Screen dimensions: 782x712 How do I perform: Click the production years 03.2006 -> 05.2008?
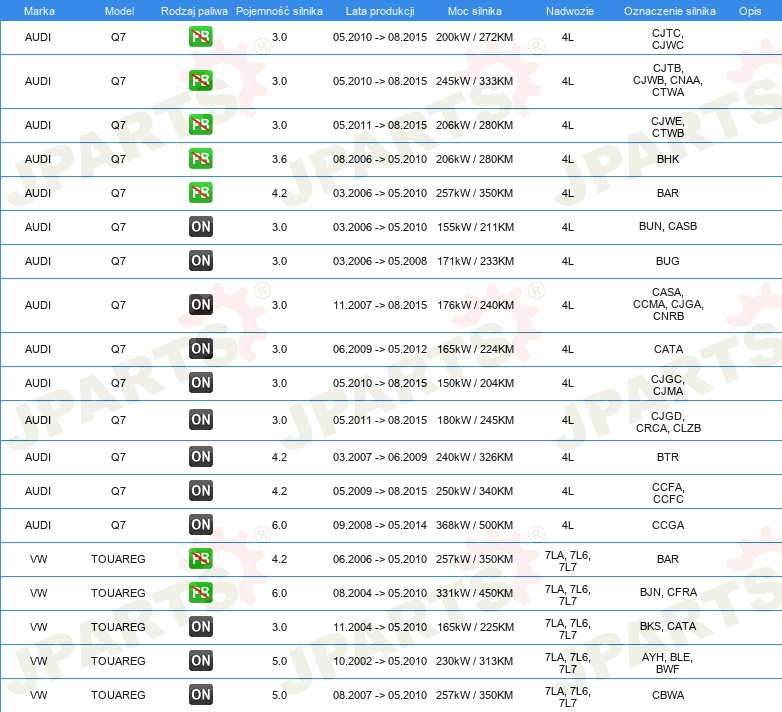[380, 261]
